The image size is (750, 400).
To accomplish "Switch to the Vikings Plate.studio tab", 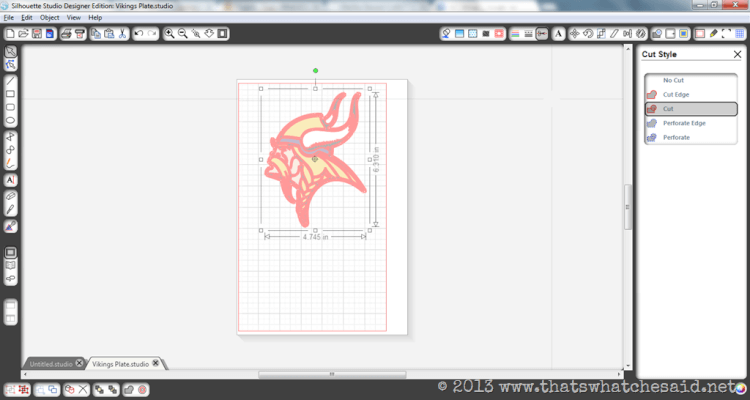I will (121, 364).
